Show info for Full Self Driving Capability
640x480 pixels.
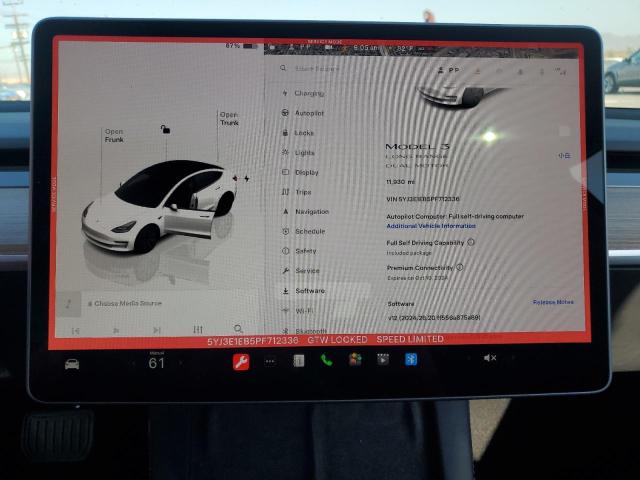pos(471,242)
